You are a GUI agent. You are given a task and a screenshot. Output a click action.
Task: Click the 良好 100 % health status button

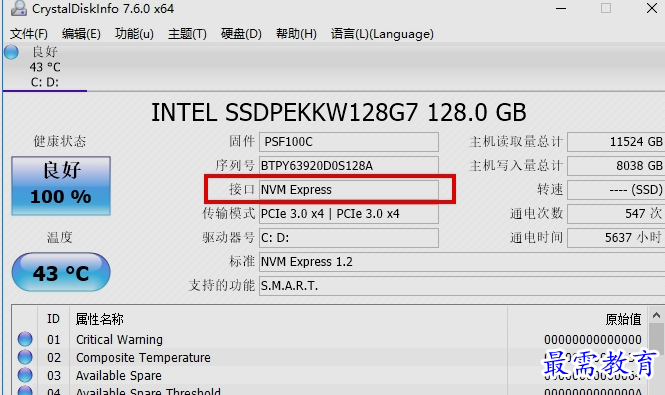(61, 186)
